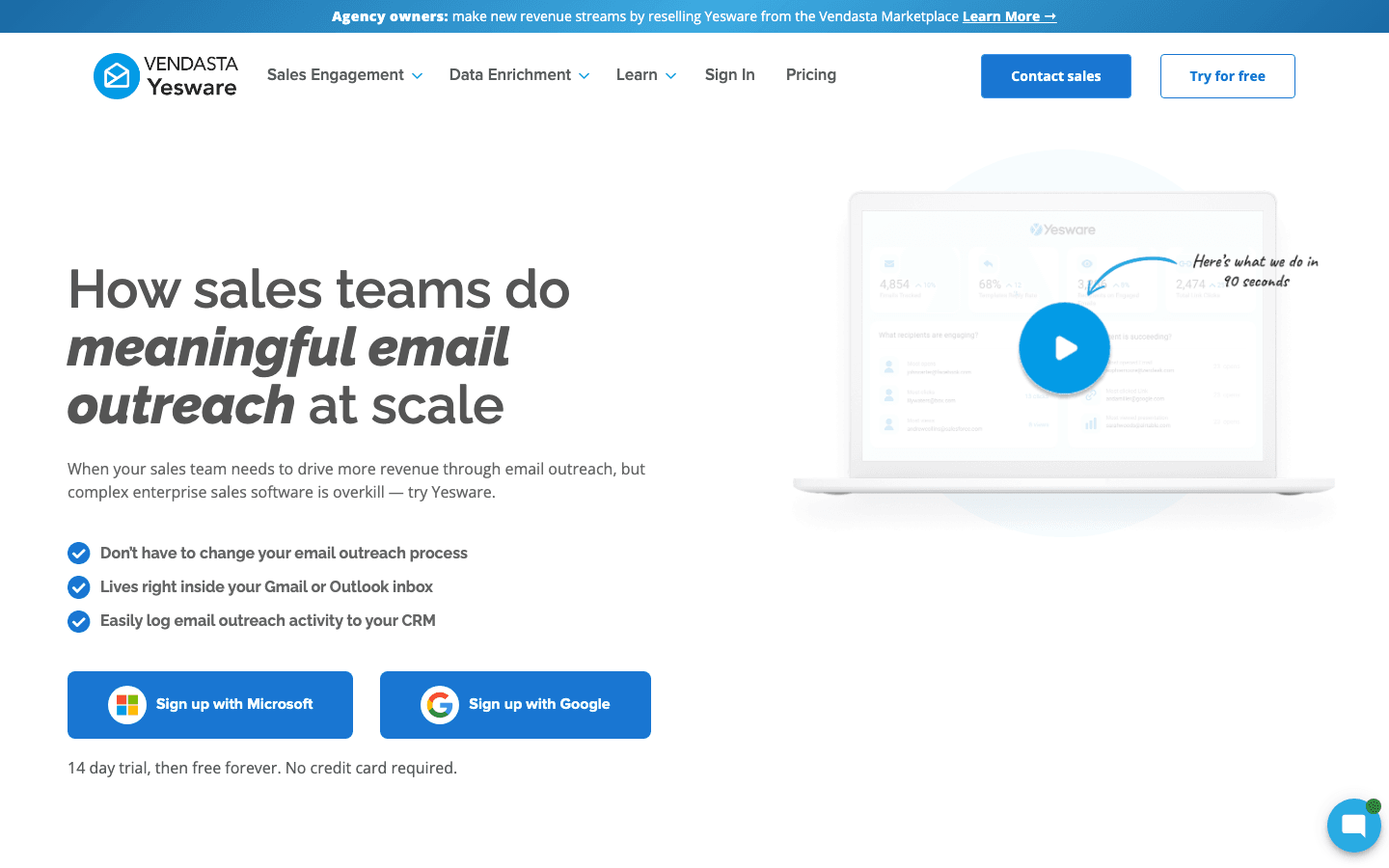Expand the Sales Engagement menu

click(x=344, y=75)
